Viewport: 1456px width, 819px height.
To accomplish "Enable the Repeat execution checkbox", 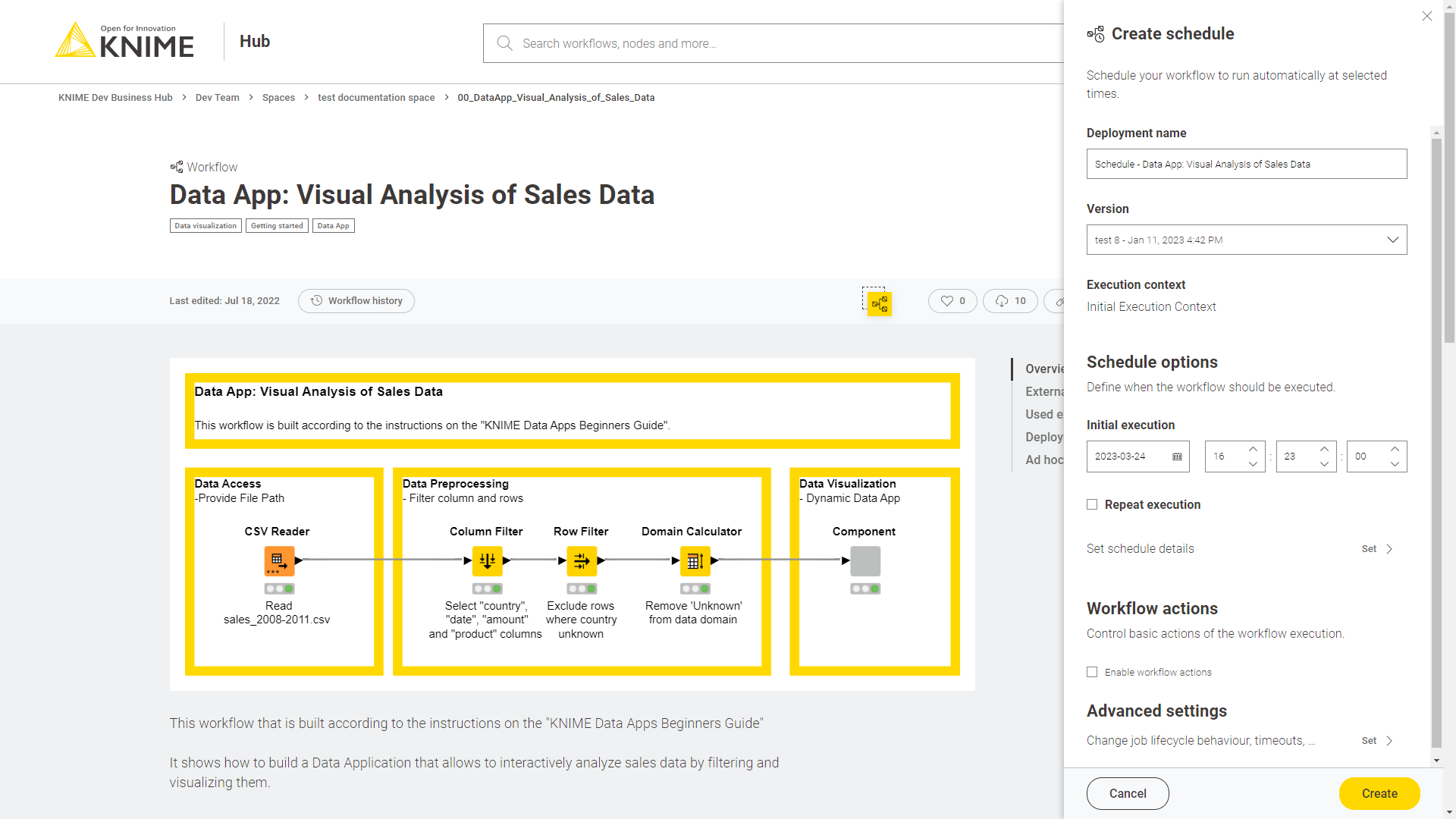I will point(1092,504).
